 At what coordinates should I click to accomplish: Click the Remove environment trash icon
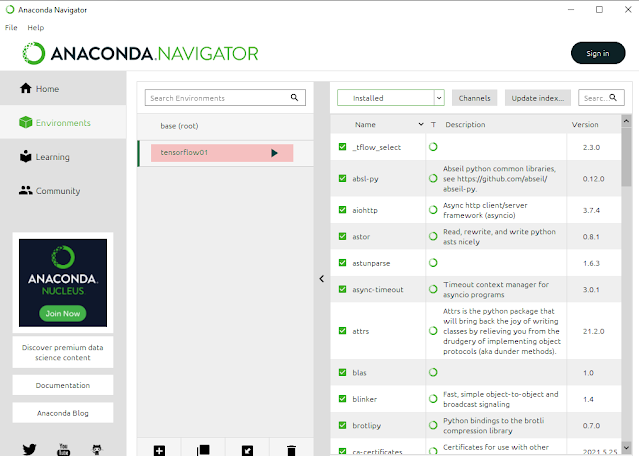click(291, 450)
